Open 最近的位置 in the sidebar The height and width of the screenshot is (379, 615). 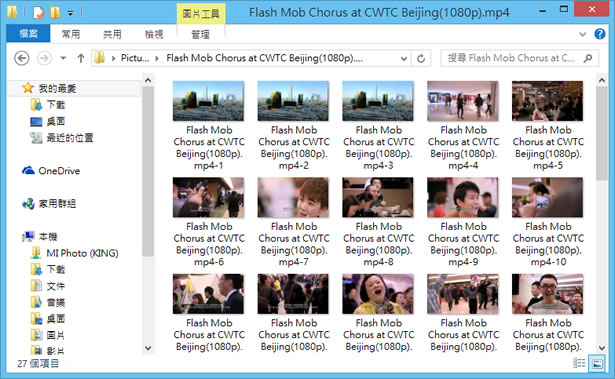(69, 138)
